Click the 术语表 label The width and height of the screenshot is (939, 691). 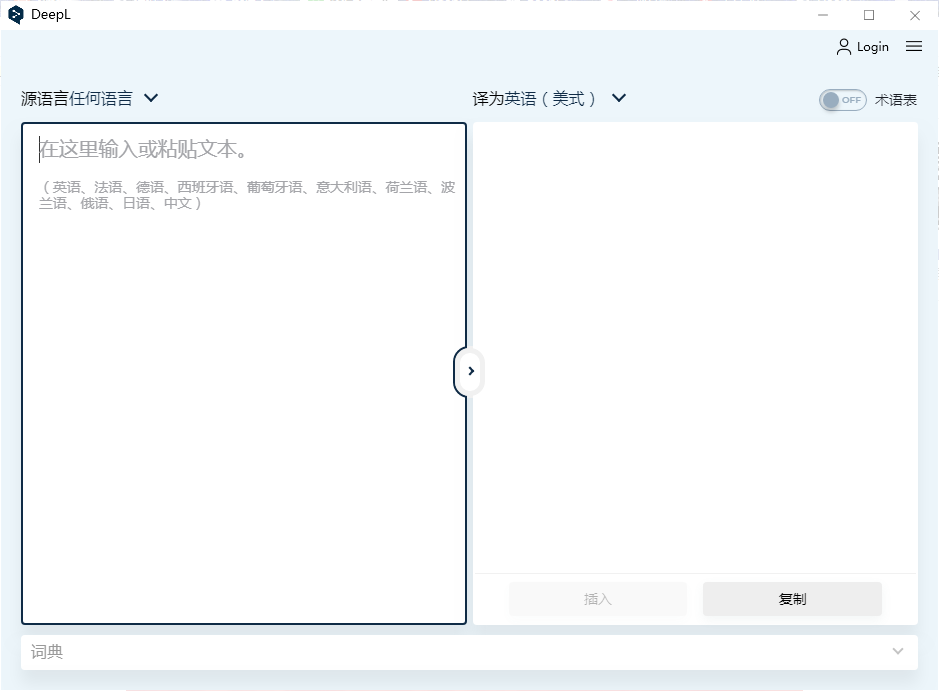click(x=895, y=100)
